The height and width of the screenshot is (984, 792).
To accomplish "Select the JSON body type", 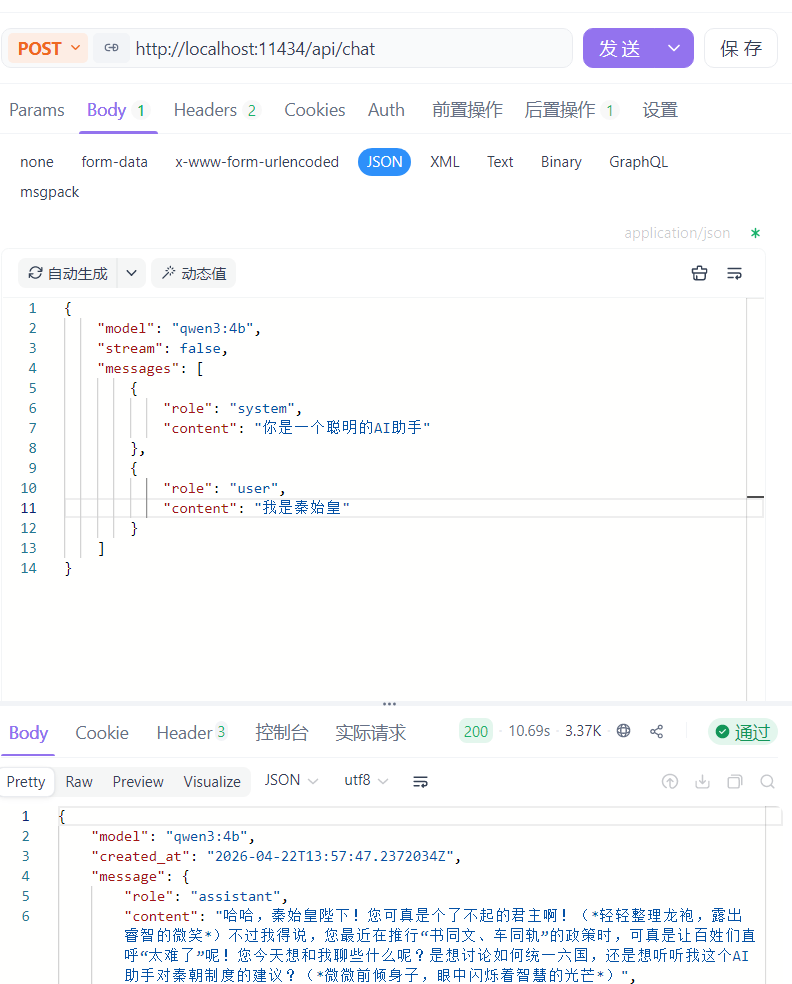I will click(384, 162).
